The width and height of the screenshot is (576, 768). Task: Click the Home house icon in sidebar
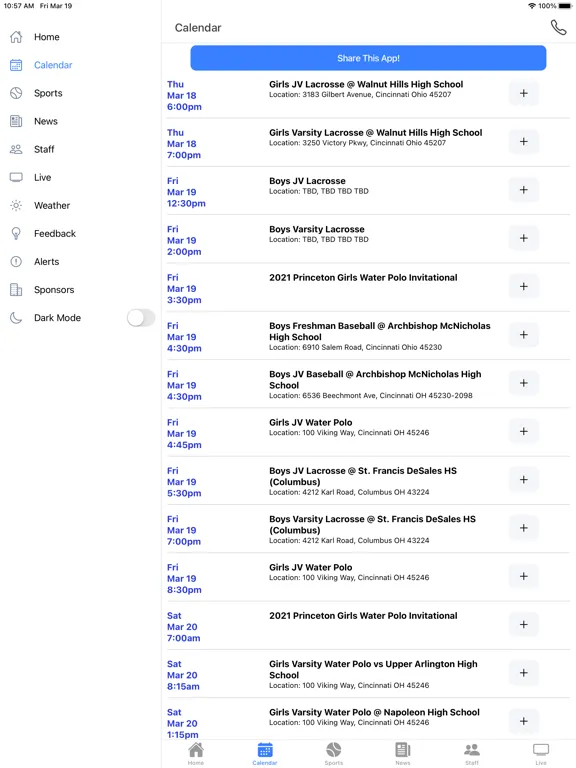(x=16, y=37)
